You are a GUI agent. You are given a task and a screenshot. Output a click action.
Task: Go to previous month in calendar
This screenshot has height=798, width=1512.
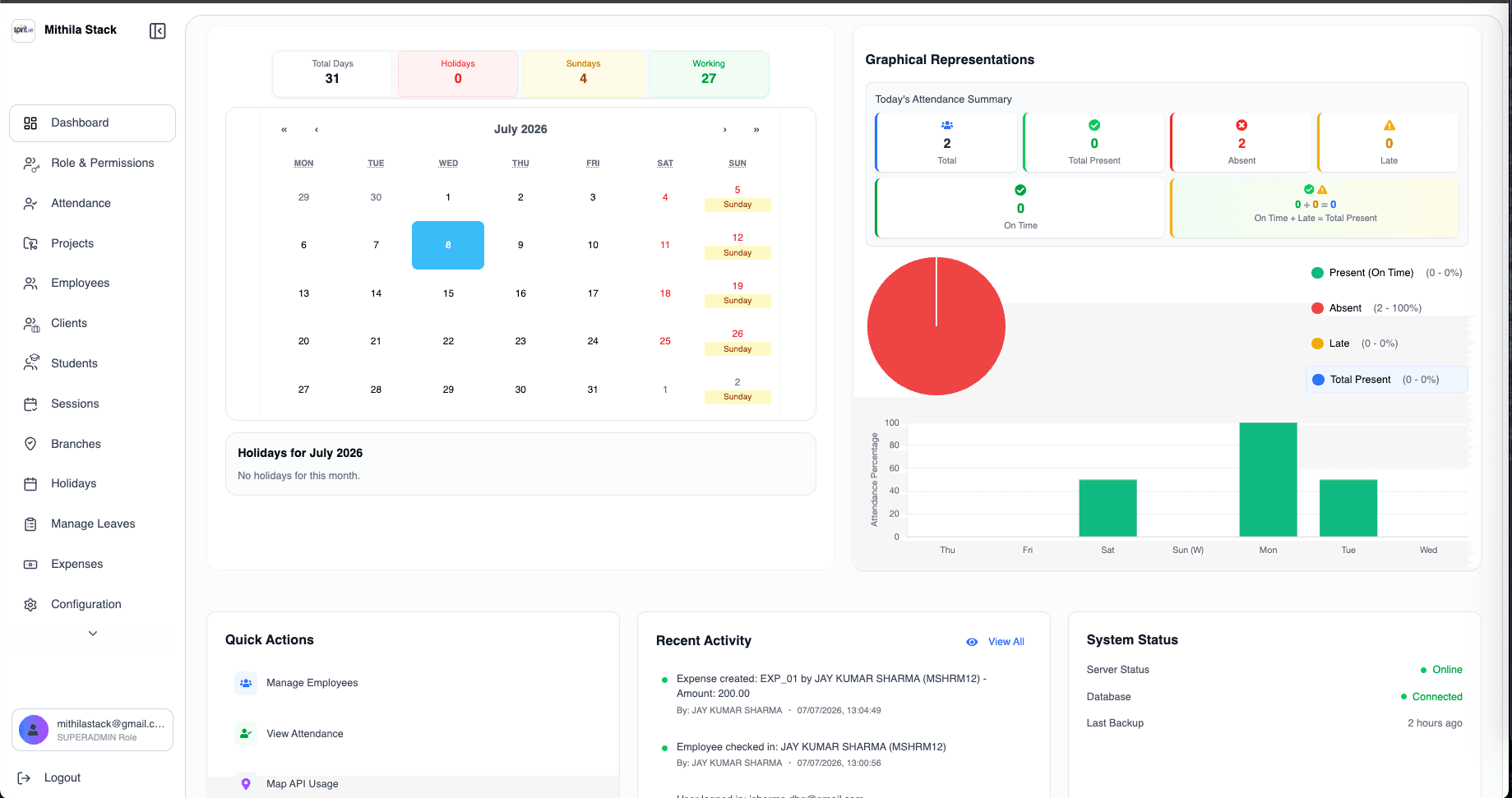click(317, 130)
